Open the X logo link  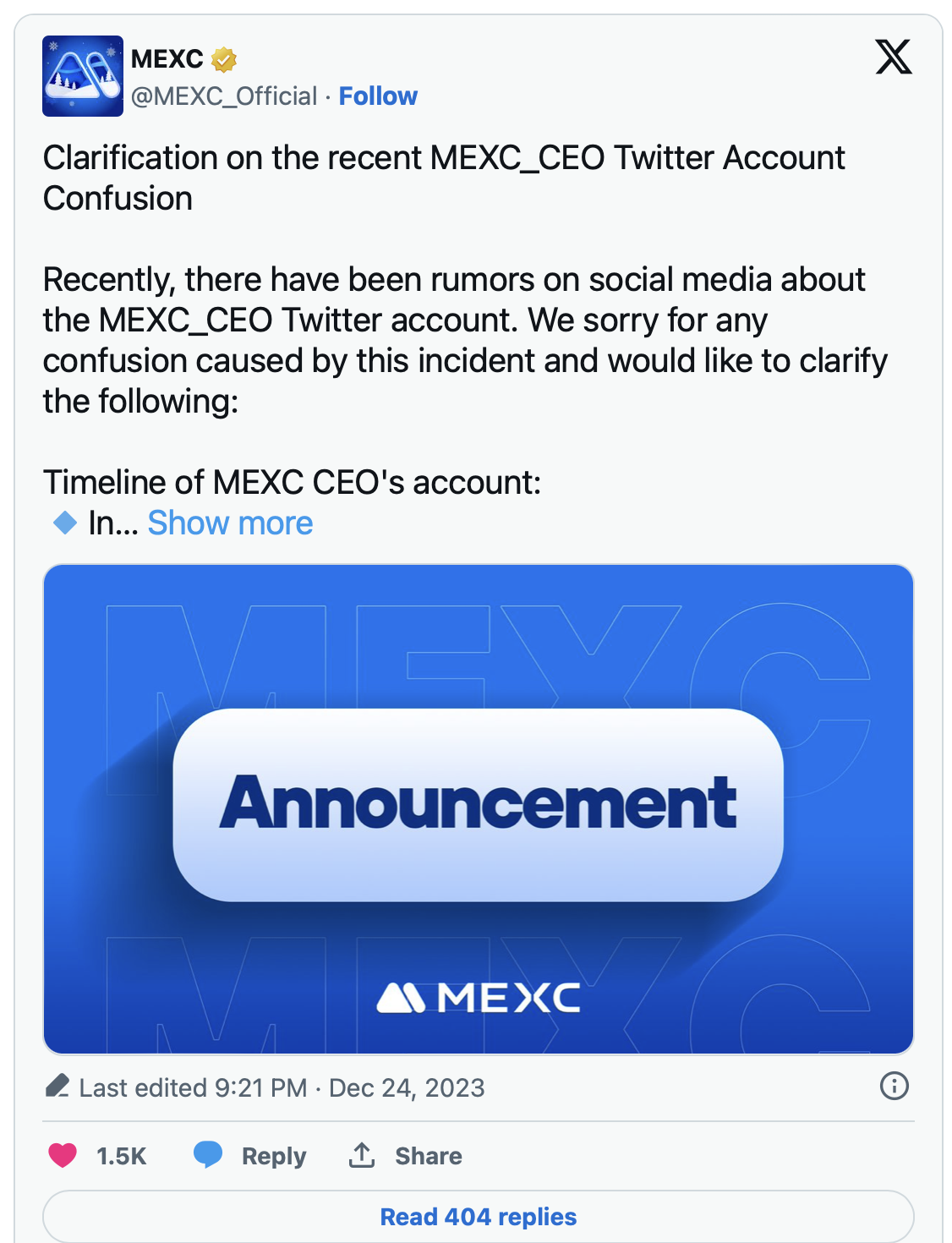click(x=893, y=57)
